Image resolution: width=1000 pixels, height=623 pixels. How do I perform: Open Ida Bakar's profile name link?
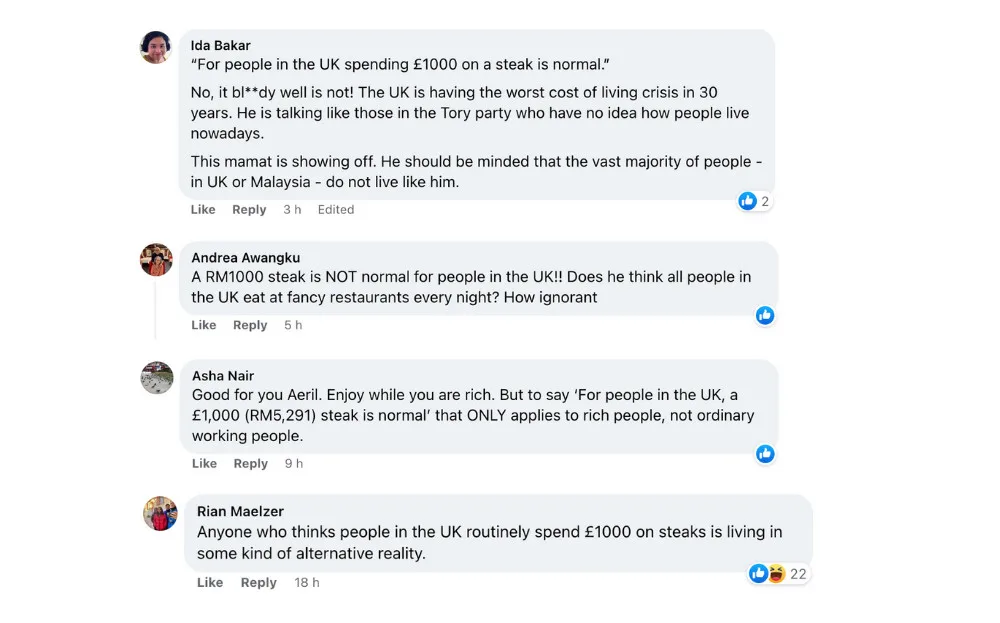[220, 45]
